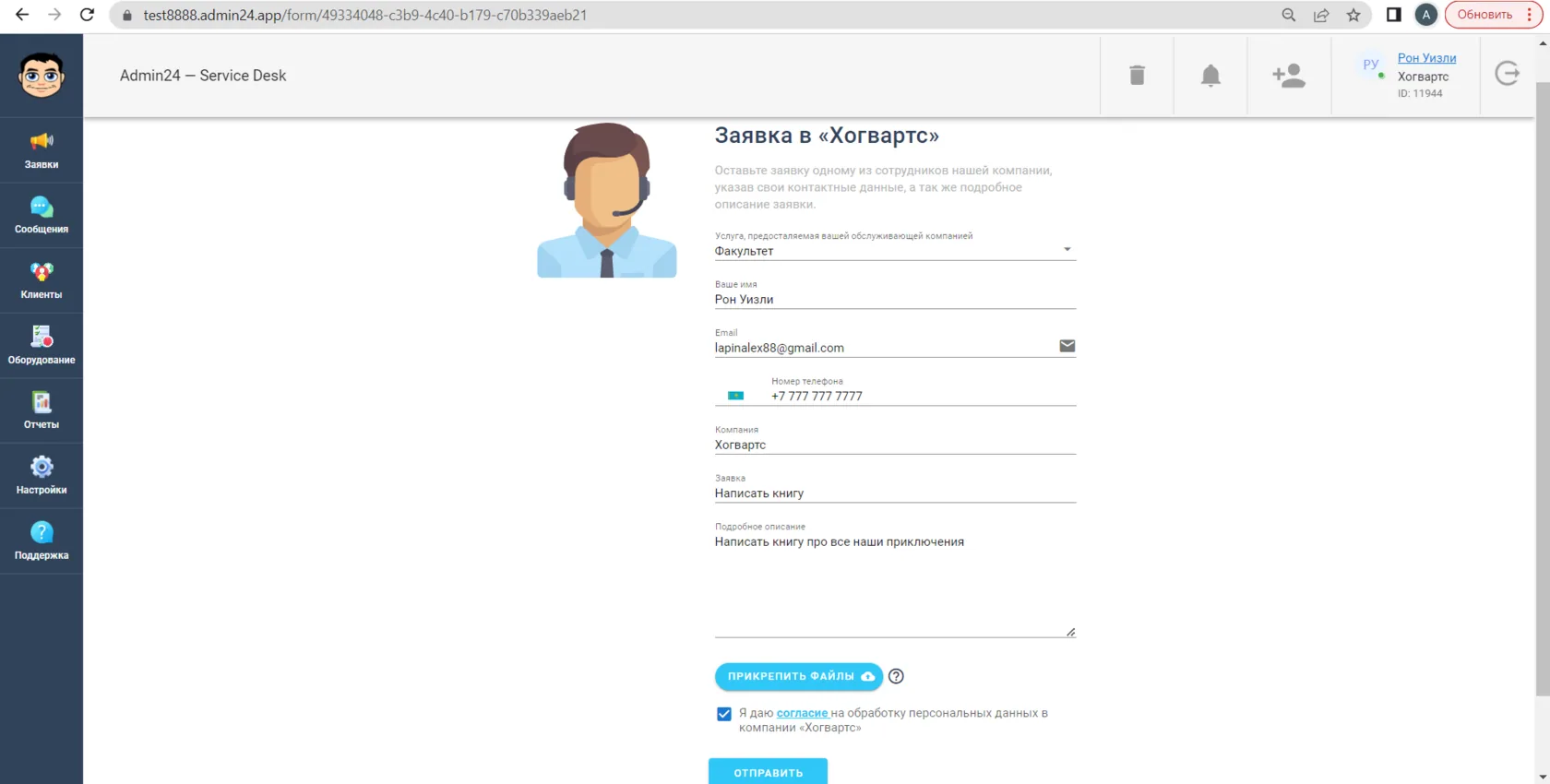Uncheck personal data consent checkbox
This screenshot has height=784, width=1550.
tap(724, 714)
